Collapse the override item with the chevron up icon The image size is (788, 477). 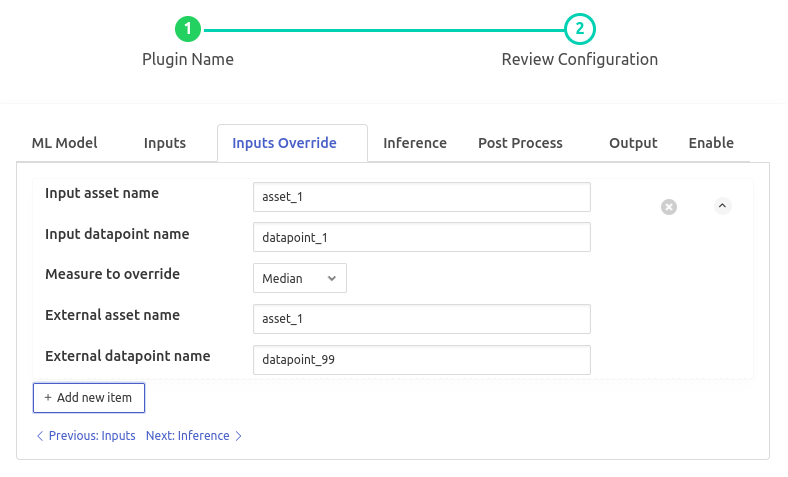pyautogui.click(x=723, y=206)
